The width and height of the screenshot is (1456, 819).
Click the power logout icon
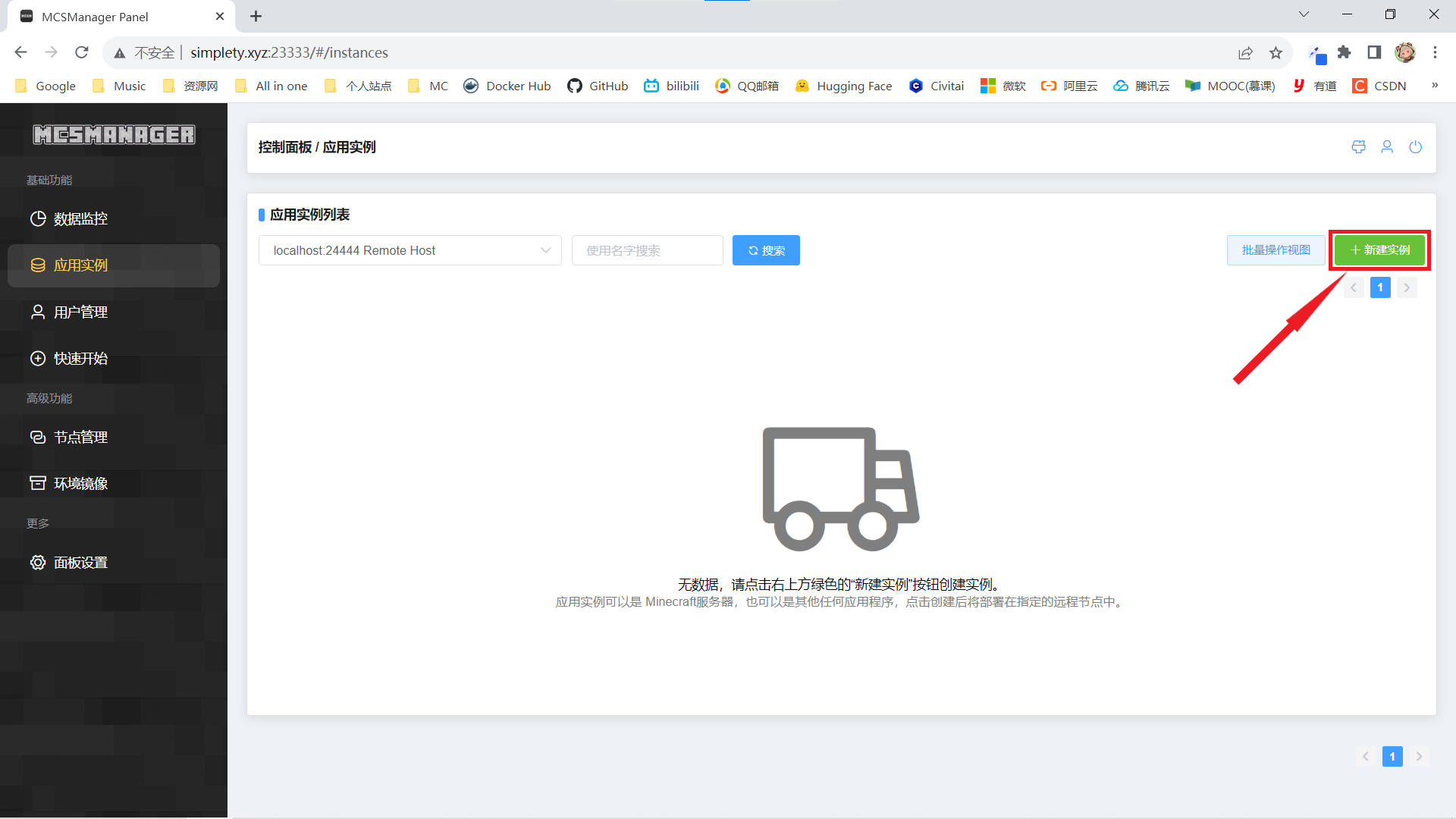(1415, 147)
